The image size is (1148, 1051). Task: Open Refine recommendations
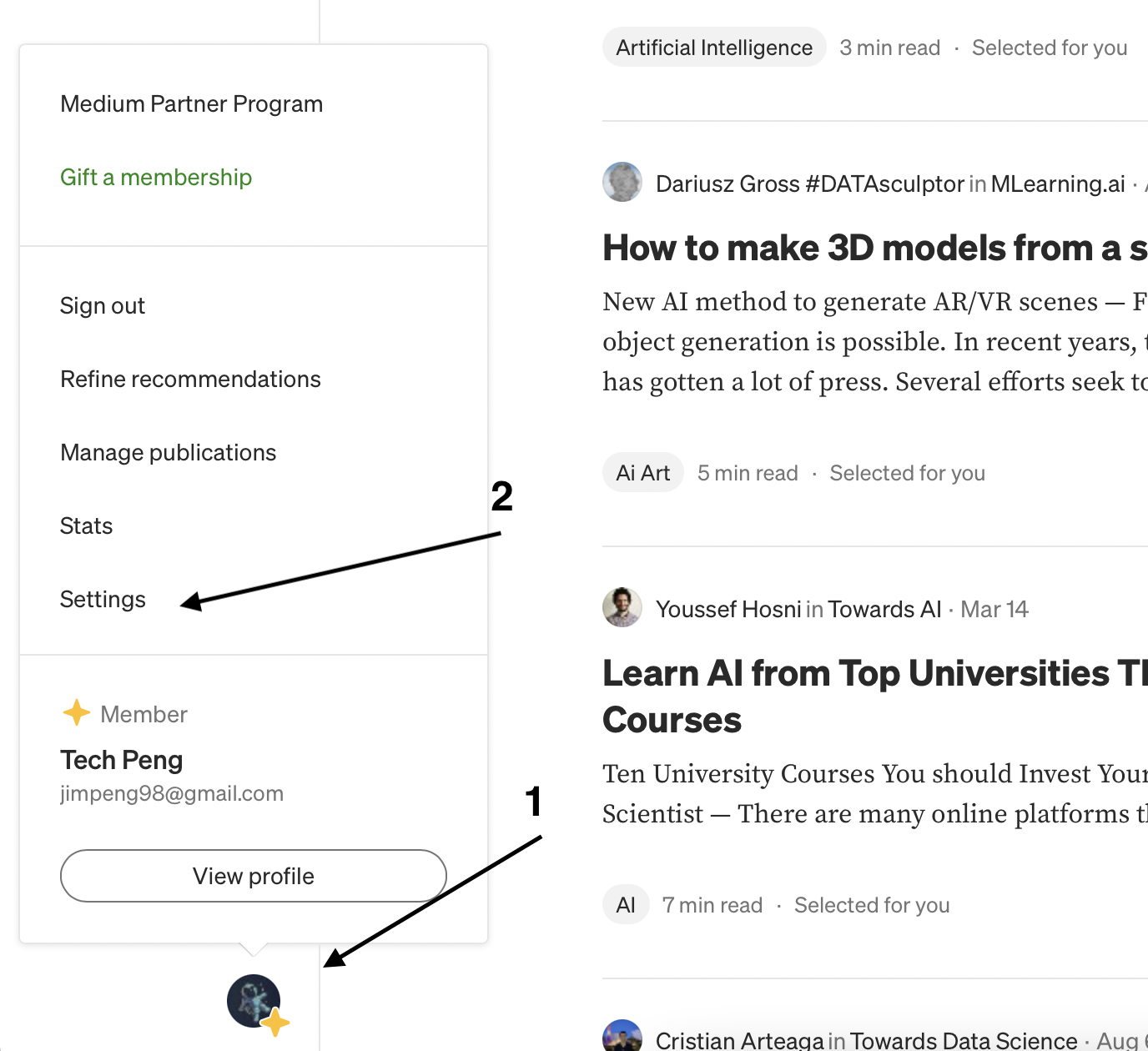click(x=191, y=379)
